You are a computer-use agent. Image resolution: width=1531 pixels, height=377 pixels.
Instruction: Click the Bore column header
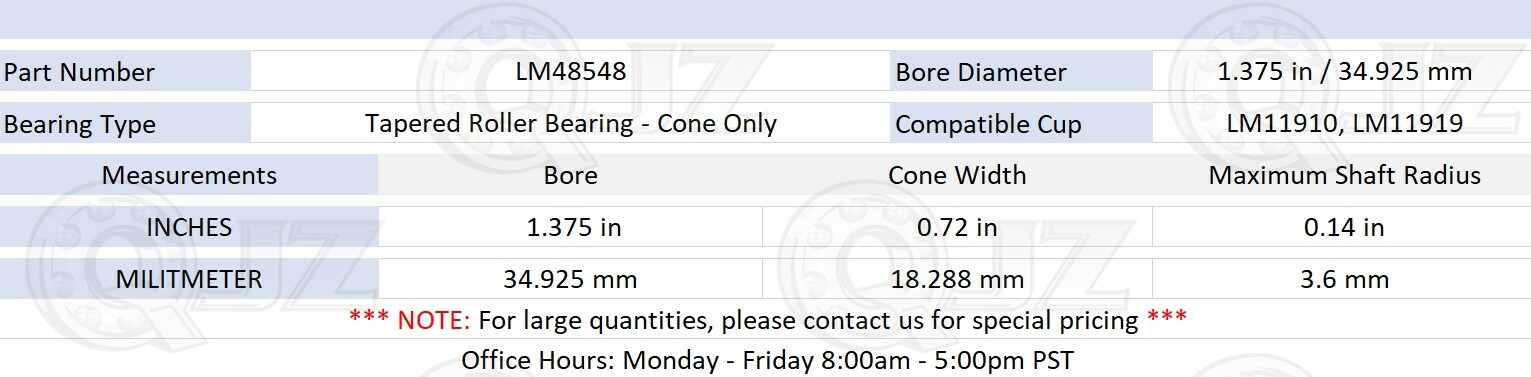point(571,176)
